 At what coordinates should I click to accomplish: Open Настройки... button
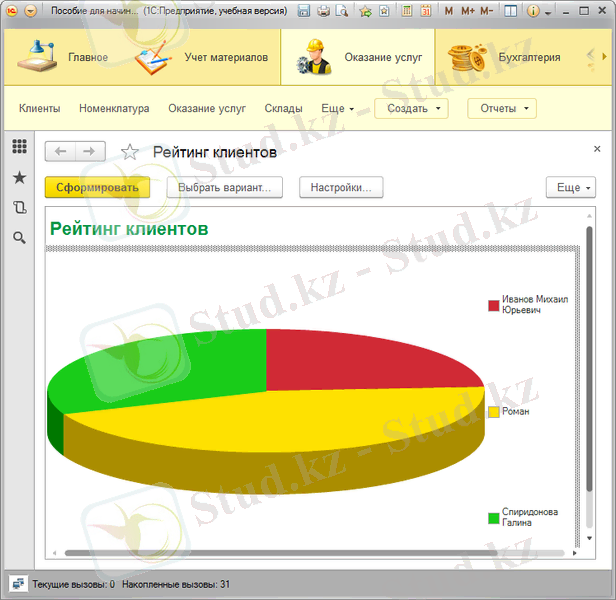click(341, 187)
